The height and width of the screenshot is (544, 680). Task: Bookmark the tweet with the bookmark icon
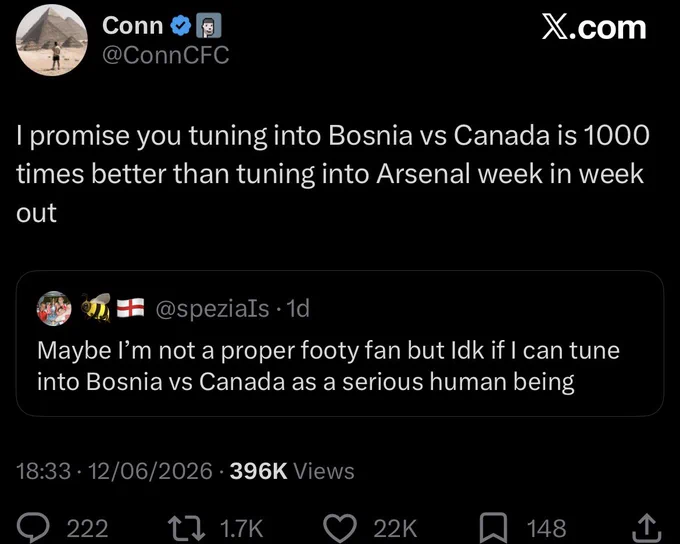coord(493,528)
